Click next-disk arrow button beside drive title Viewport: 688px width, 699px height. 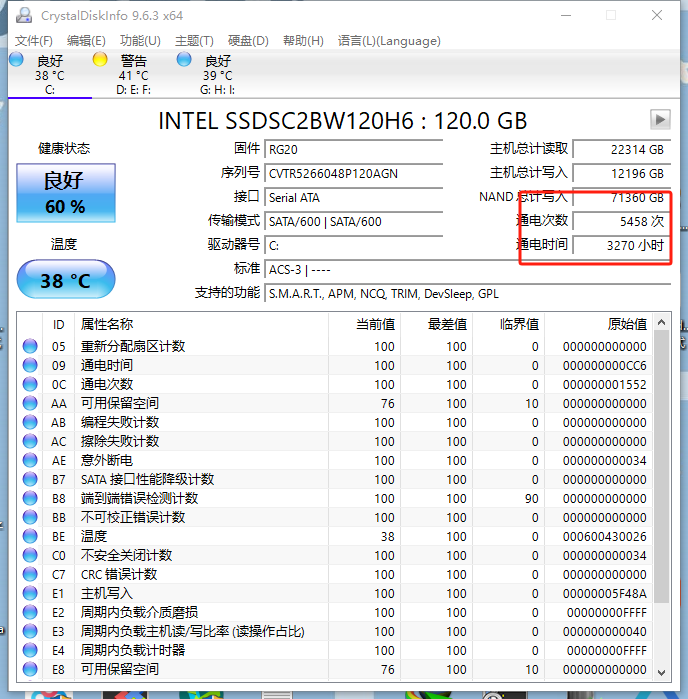tap(660, 119)
